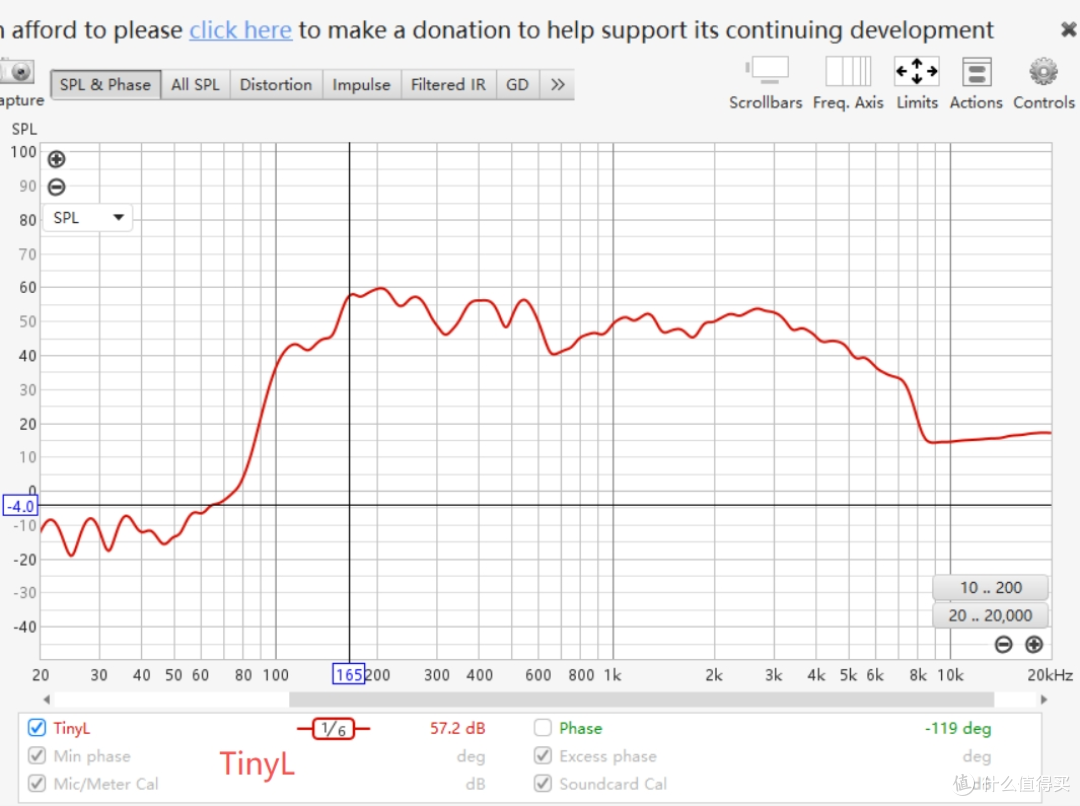Click the -4.0 level cursor value box
Screen dimensions: 1080x806
pyautogui.click(x=20, y=506)
